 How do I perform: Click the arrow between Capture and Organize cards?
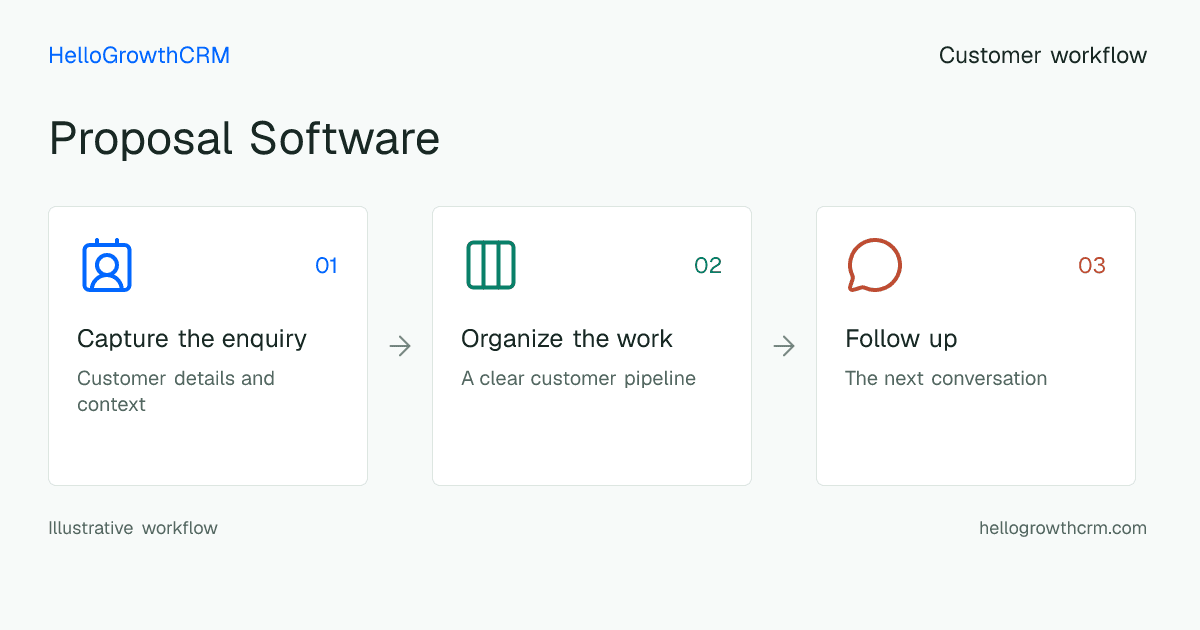click(400, 346)
